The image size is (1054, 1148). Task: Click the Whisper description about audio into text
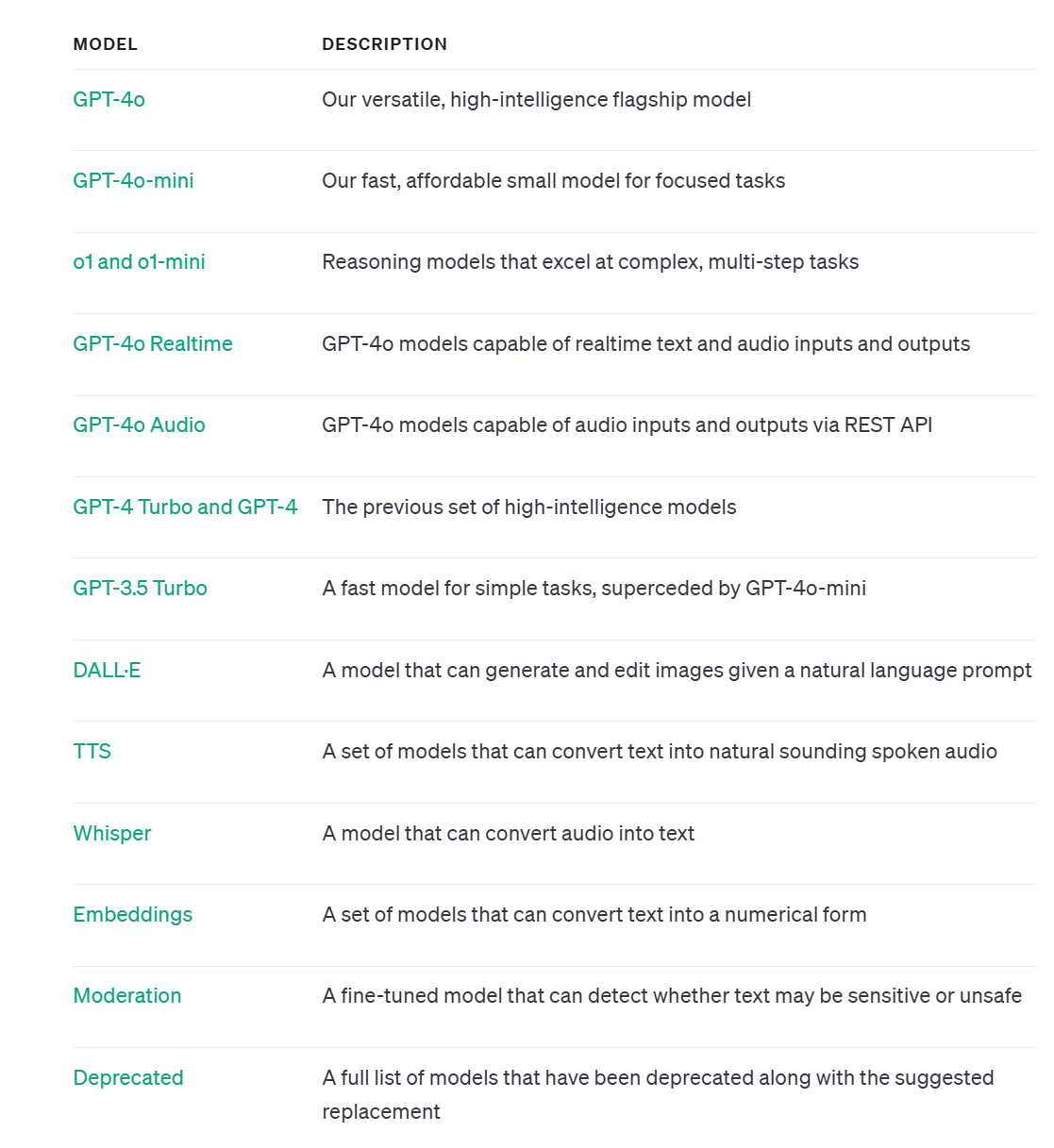[508, 834]
